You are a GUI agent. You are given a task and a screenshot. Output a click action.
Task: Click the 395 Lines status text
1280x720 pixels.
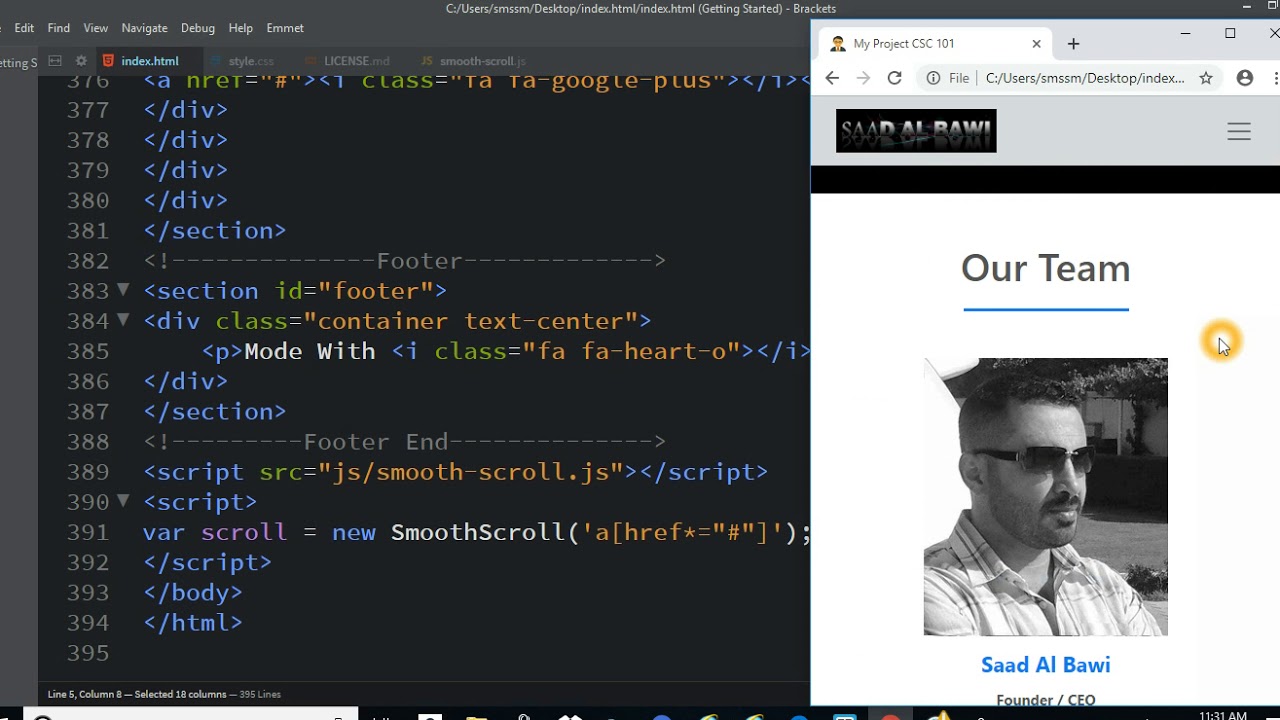coord(258,694)
